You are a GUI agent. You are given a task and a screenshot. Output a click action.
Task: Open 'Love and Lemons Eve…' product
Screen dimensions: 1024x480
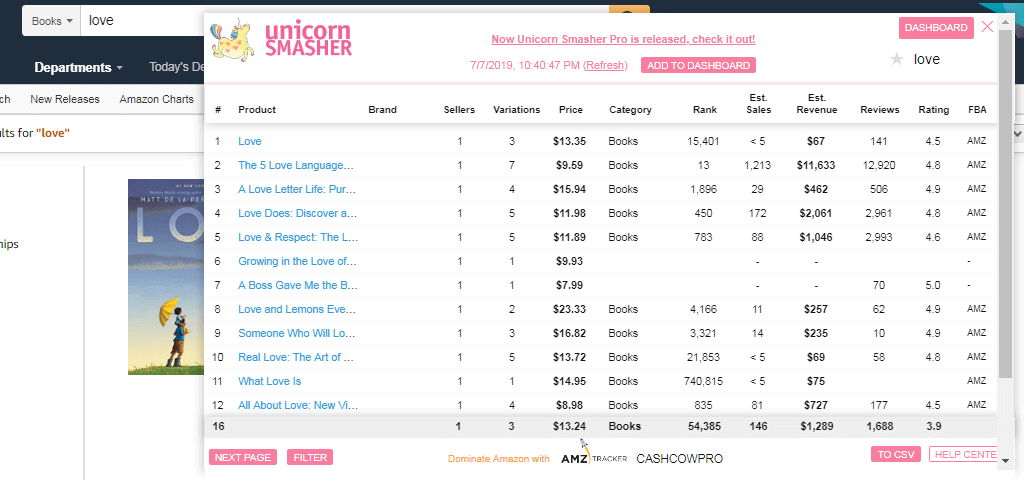click(x=296, y=309)
